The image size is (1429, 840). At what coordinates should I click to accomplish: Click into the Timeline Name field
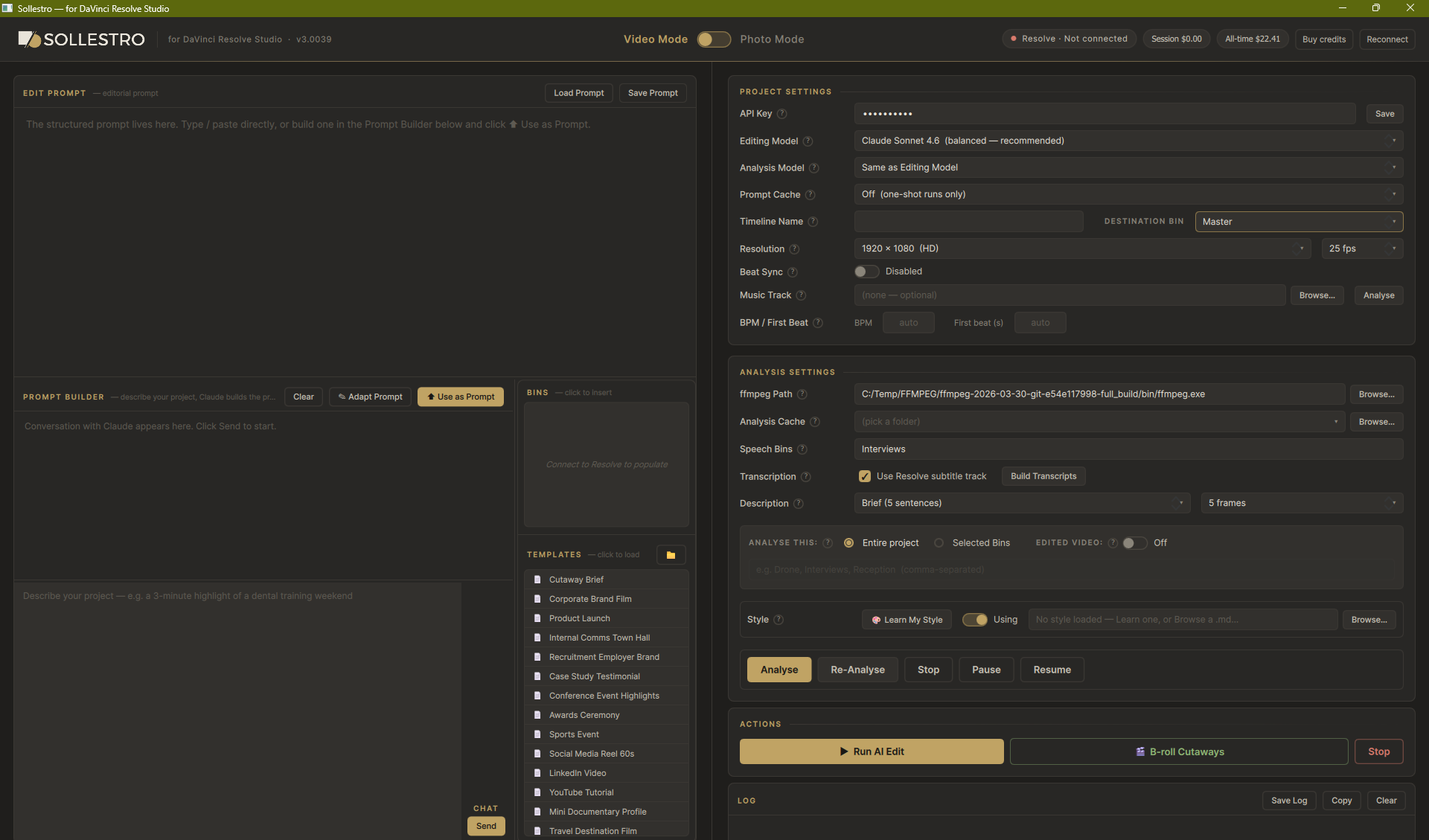tap(968, 222)
